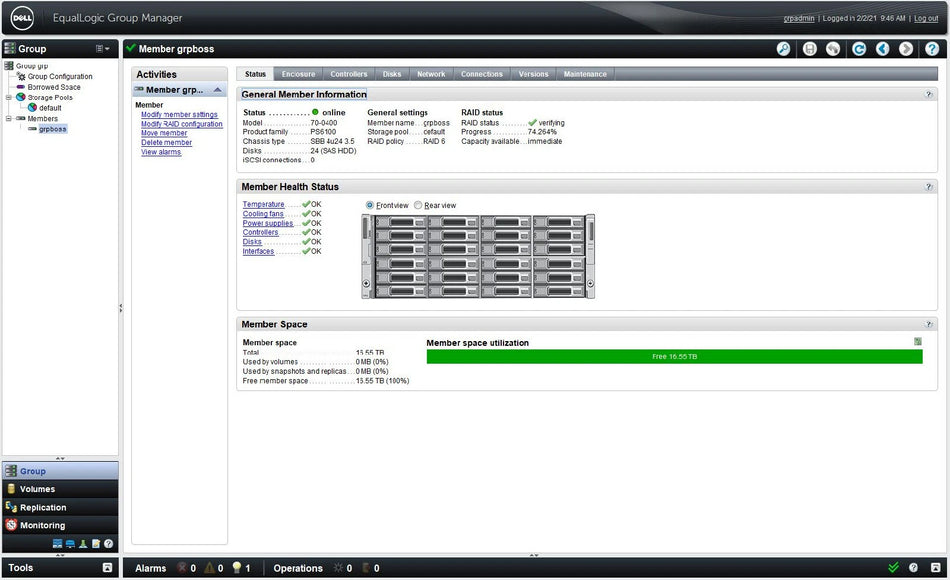Click the running operations gear icon

pyautogui.click(x=338, y=568)
